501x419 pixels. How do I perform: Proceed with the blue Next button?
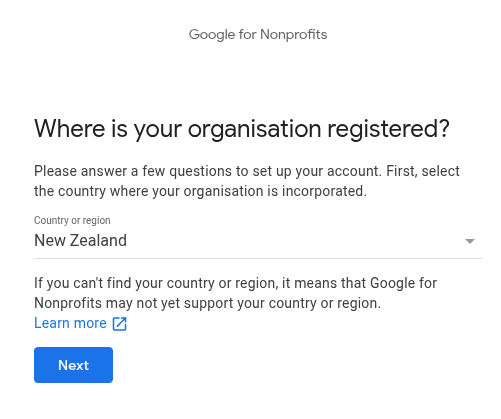[73, 365]
